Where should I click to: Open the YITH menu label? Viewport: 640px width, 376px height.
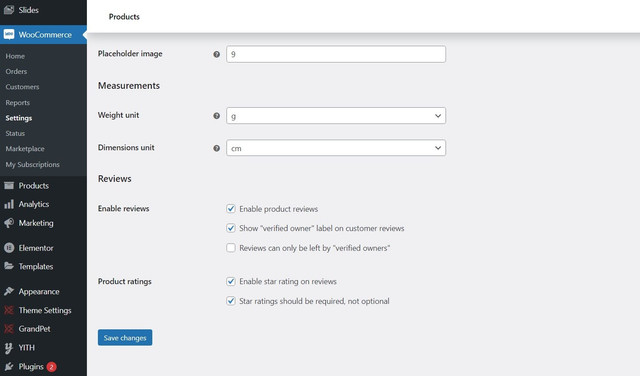[27, 348]
